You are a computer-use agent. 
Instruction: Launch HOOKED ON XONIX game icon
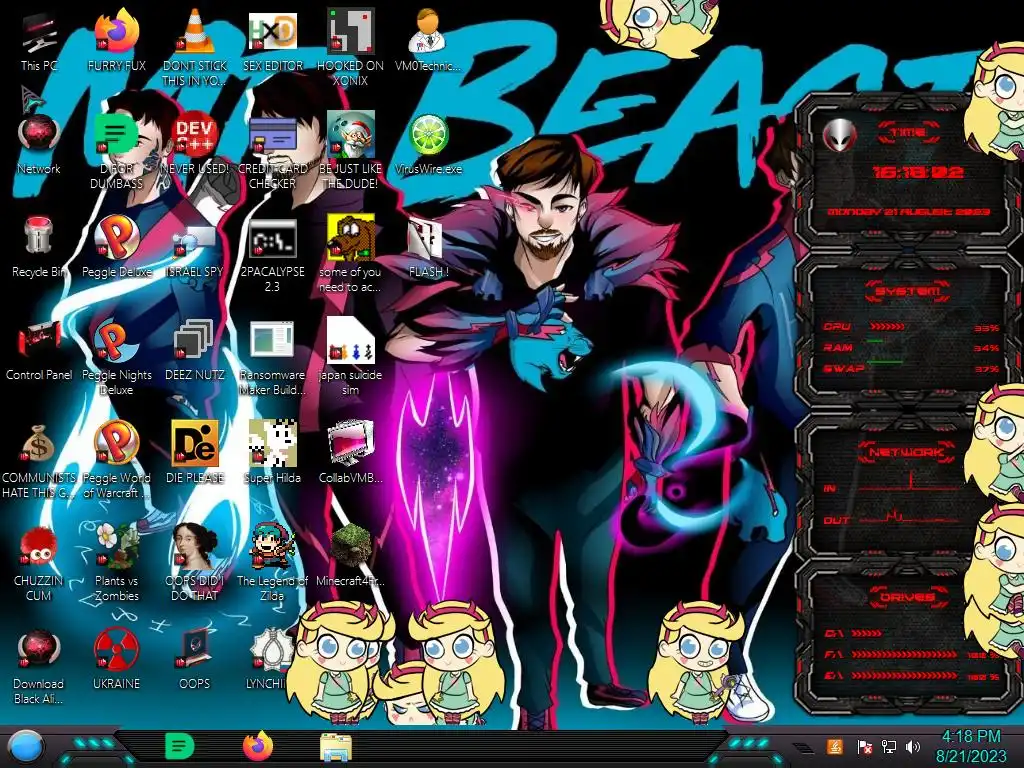pyautogui.click(x=351, y=47)
